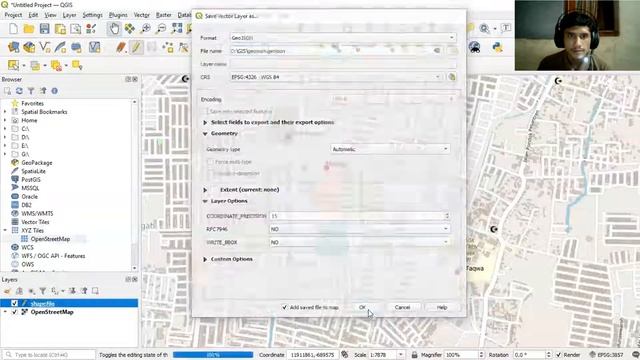Click the New Print Layout icon
Screen dimensions: 640x360
click(60, 29)
